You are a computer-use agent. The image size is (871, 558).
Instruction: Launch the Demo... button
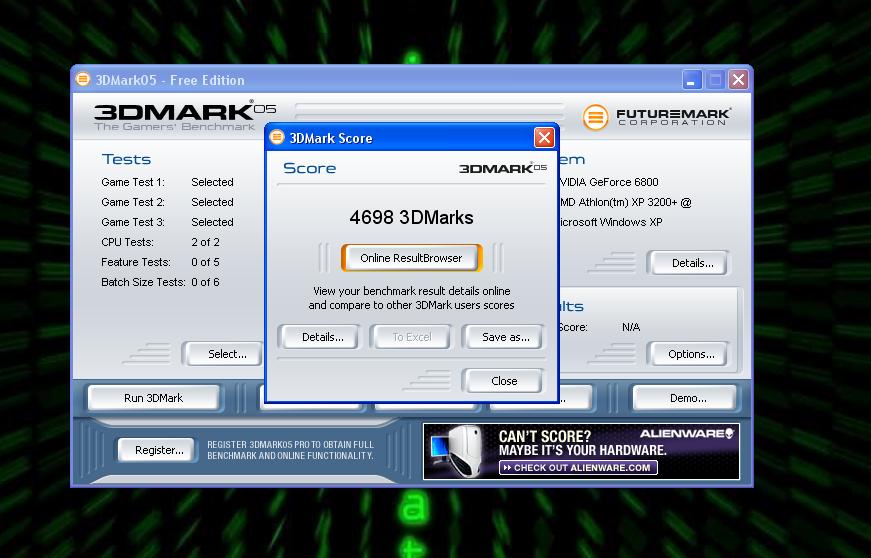click(x=684, y=398)
